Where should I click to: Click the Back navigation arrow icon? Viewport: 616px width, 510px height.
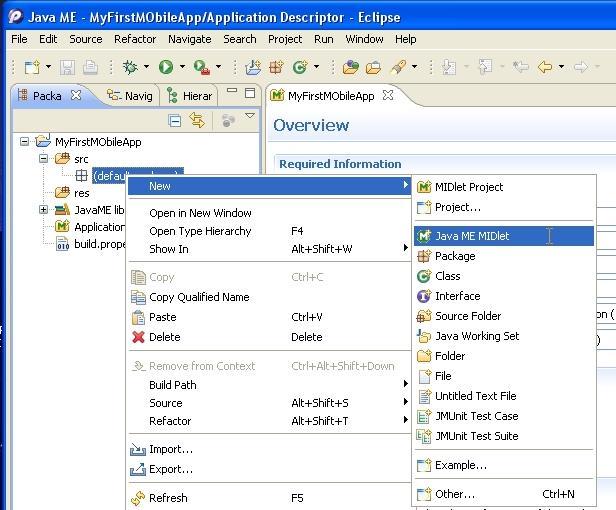coord(545,67)
